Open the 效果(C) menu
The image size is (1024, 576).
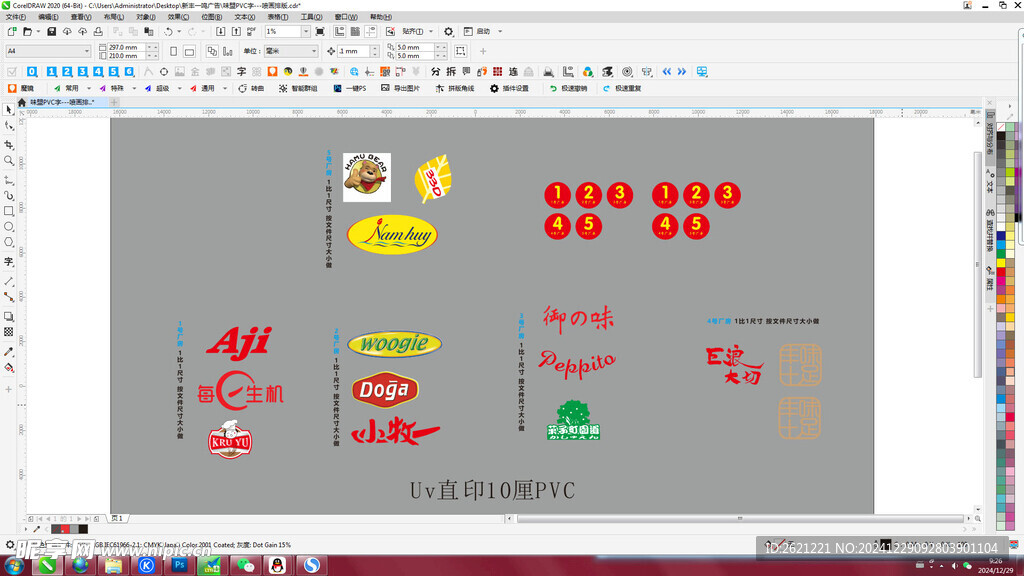click(x=178, y=17)
